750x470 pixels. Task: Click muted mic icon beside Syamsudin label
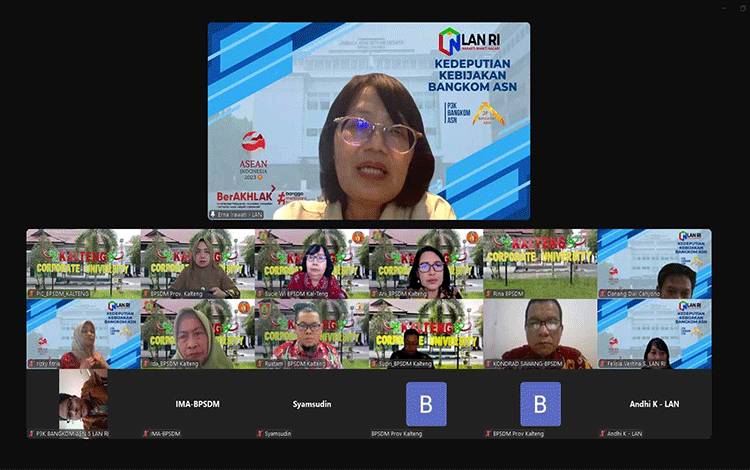tap(260, 434)
